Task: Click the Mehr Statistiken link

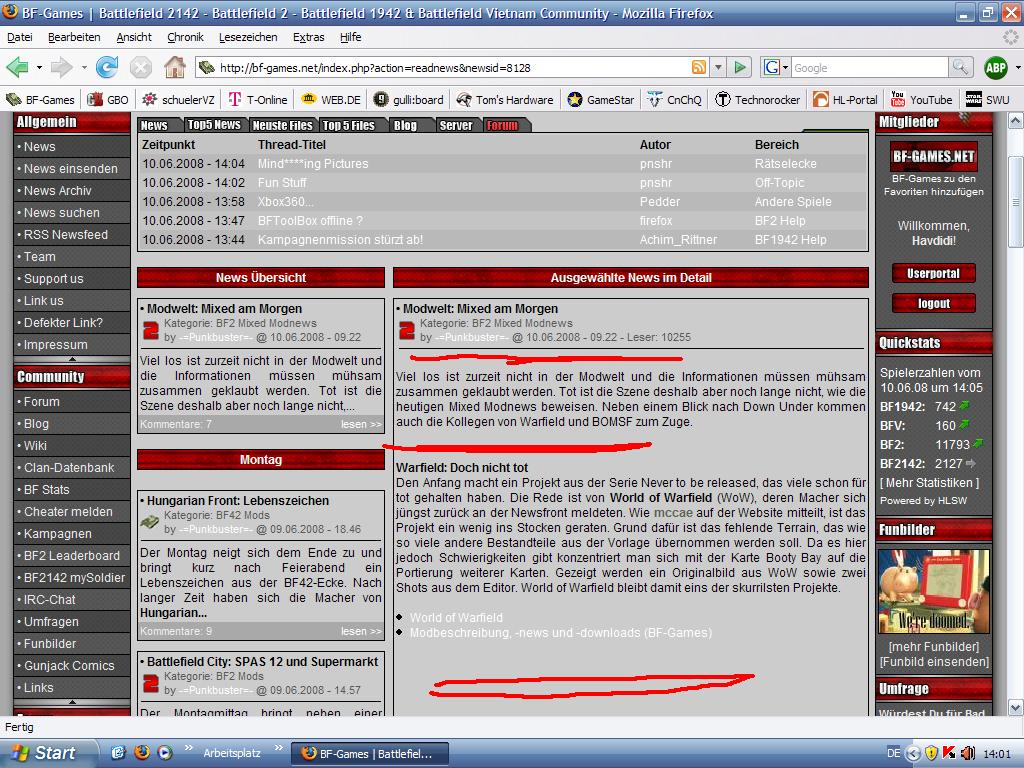Action: [x=929, y=483]
